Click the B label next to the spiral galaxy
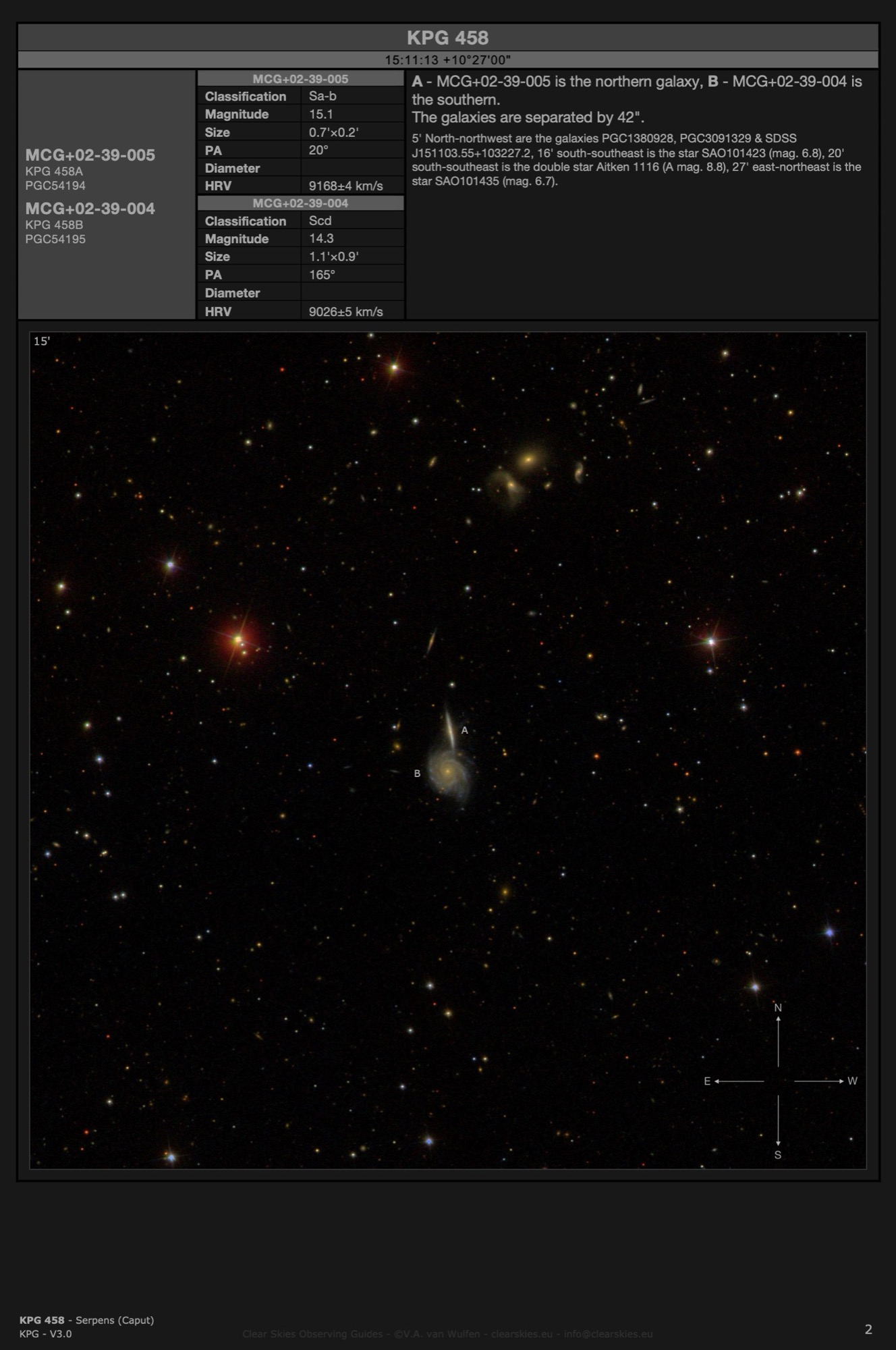 417,774
